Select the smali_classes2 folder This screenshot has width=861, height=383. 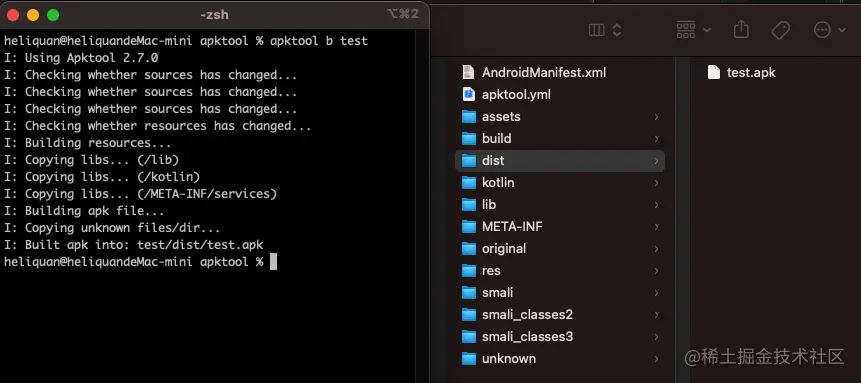(560, 314)
